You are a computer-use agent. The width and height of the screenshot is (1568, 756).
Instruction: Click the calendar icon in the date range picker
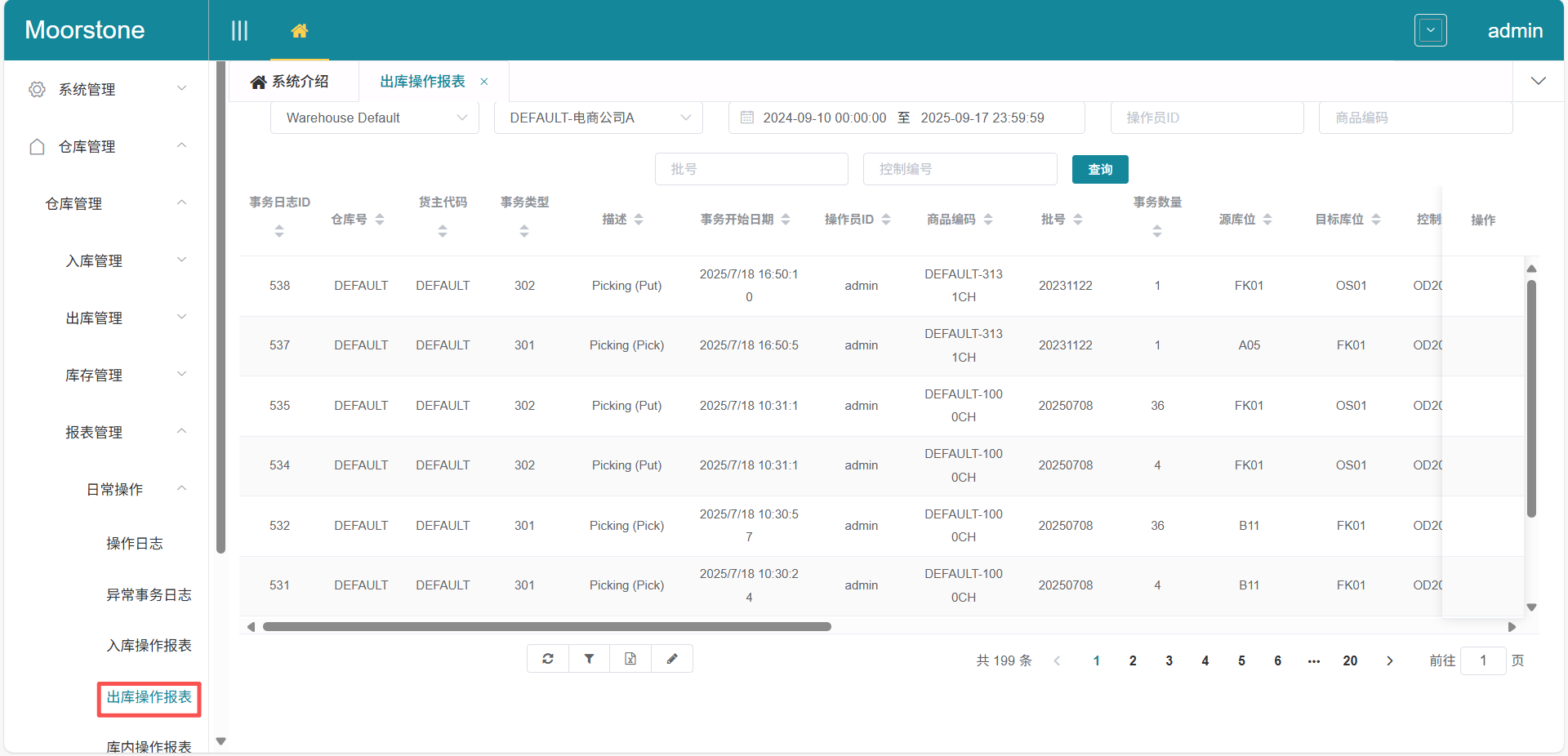pos(746,118)
